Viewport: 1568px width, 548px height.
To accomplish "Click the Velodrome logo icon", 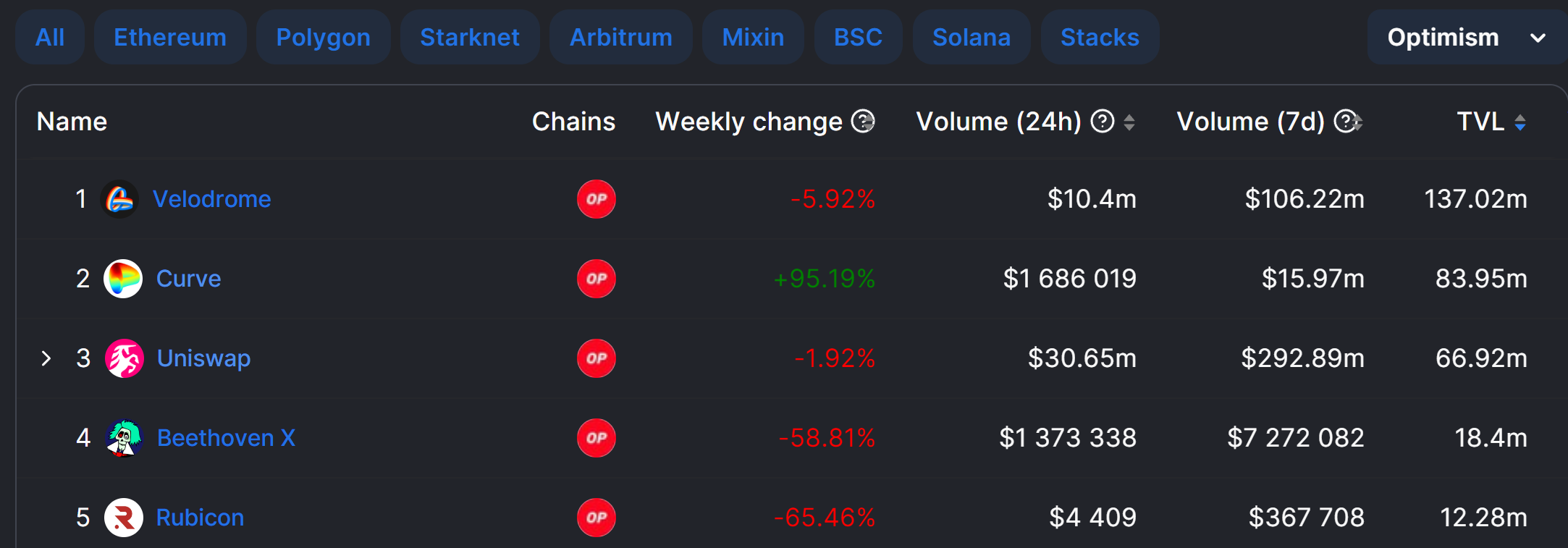I will click(119, 199).
